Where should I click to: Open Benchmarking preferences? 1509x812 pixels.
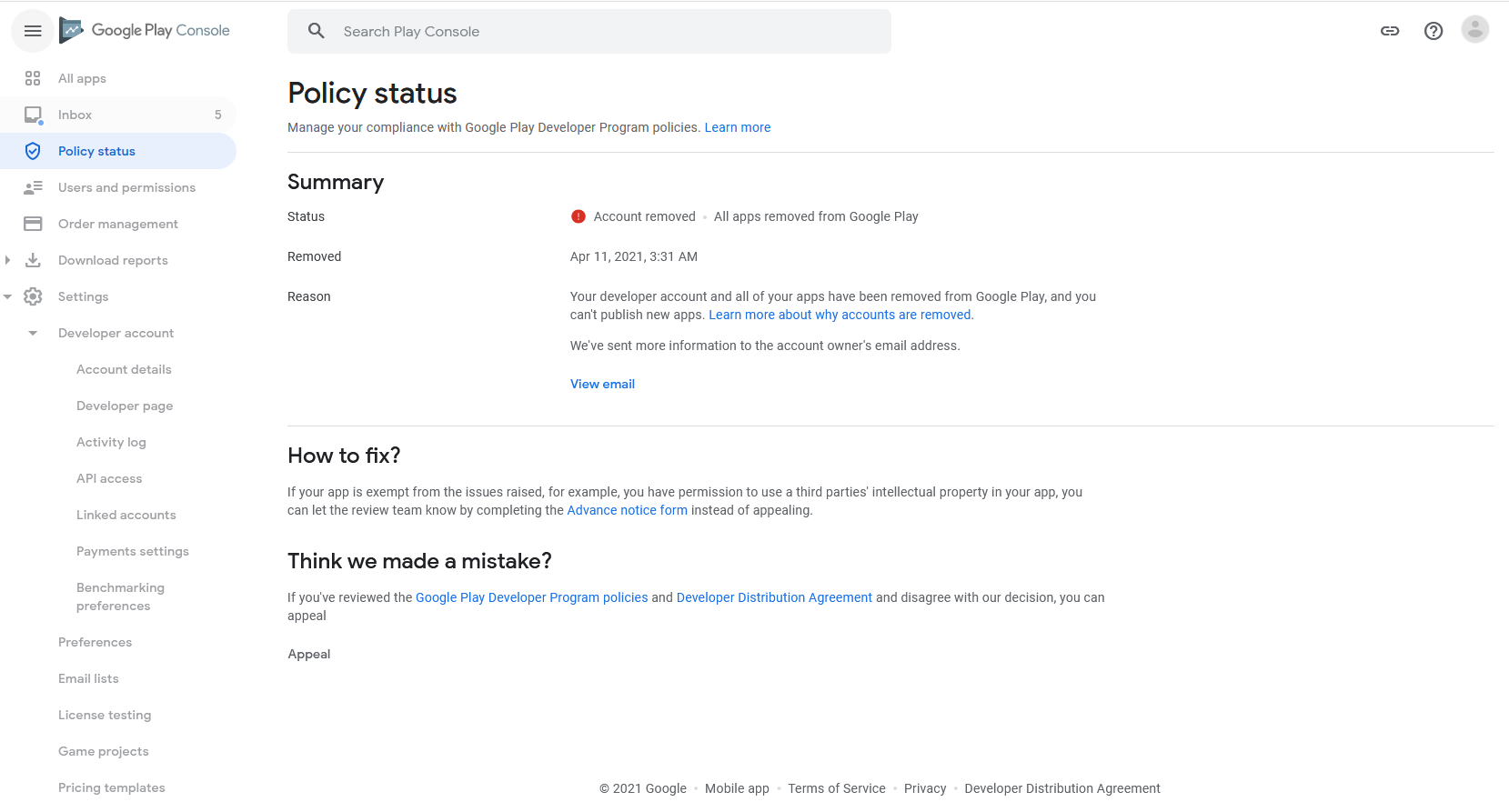tap(120, 596)
